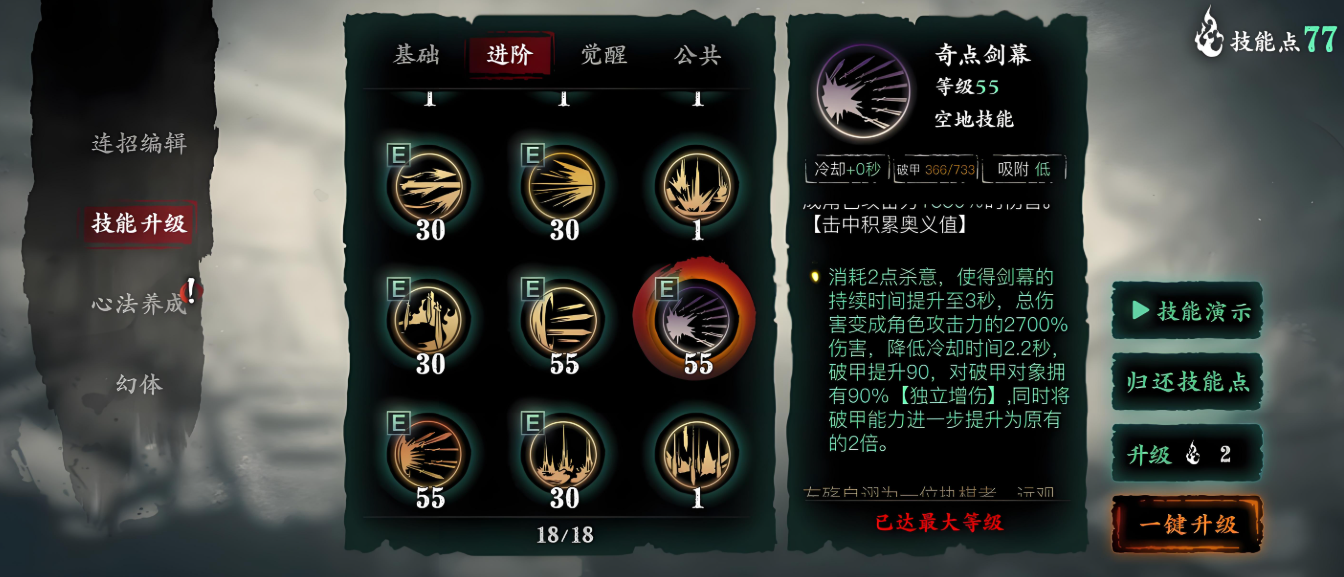Toggle E badge on the orange burst skill

pos(398,423)
